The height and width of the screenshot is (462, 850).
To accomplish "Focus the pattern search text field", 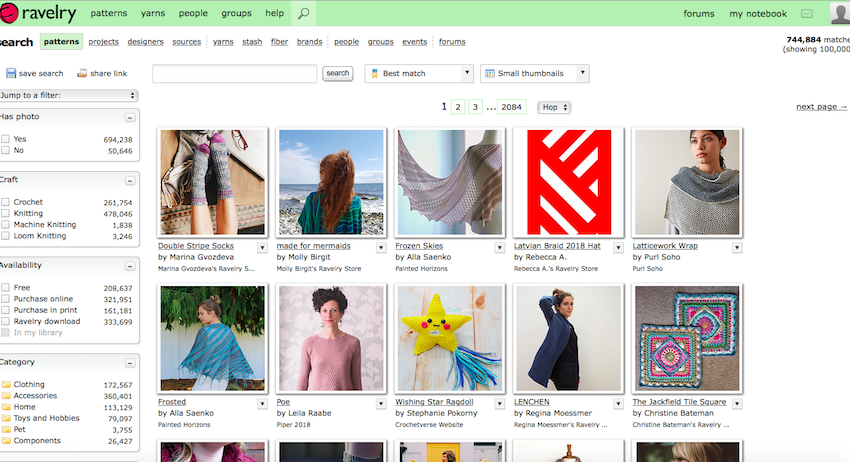I will [x=235, y=73].
